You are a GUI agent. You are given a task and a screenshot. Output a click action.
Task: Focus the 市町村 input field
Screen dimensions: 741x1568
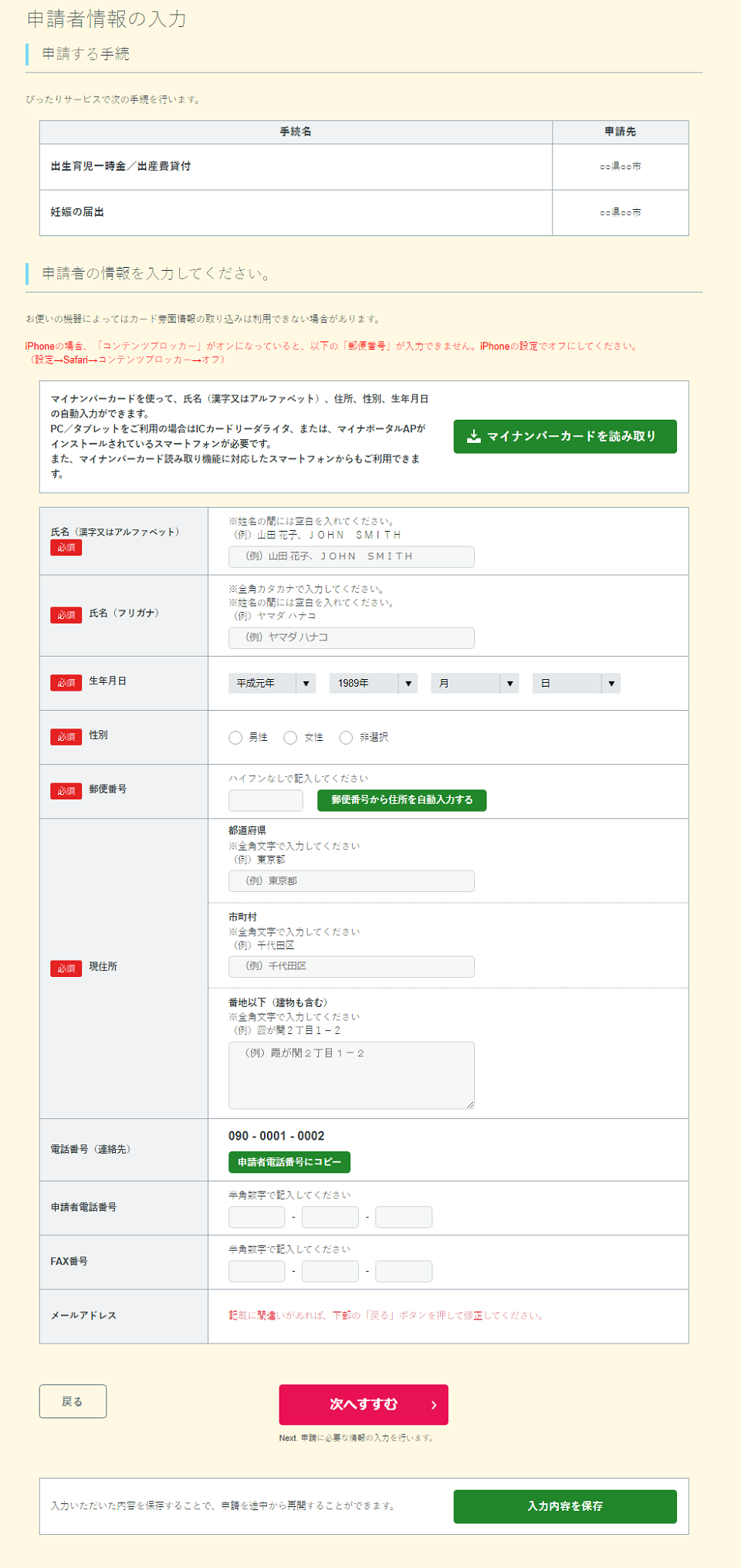click(351, 966)
